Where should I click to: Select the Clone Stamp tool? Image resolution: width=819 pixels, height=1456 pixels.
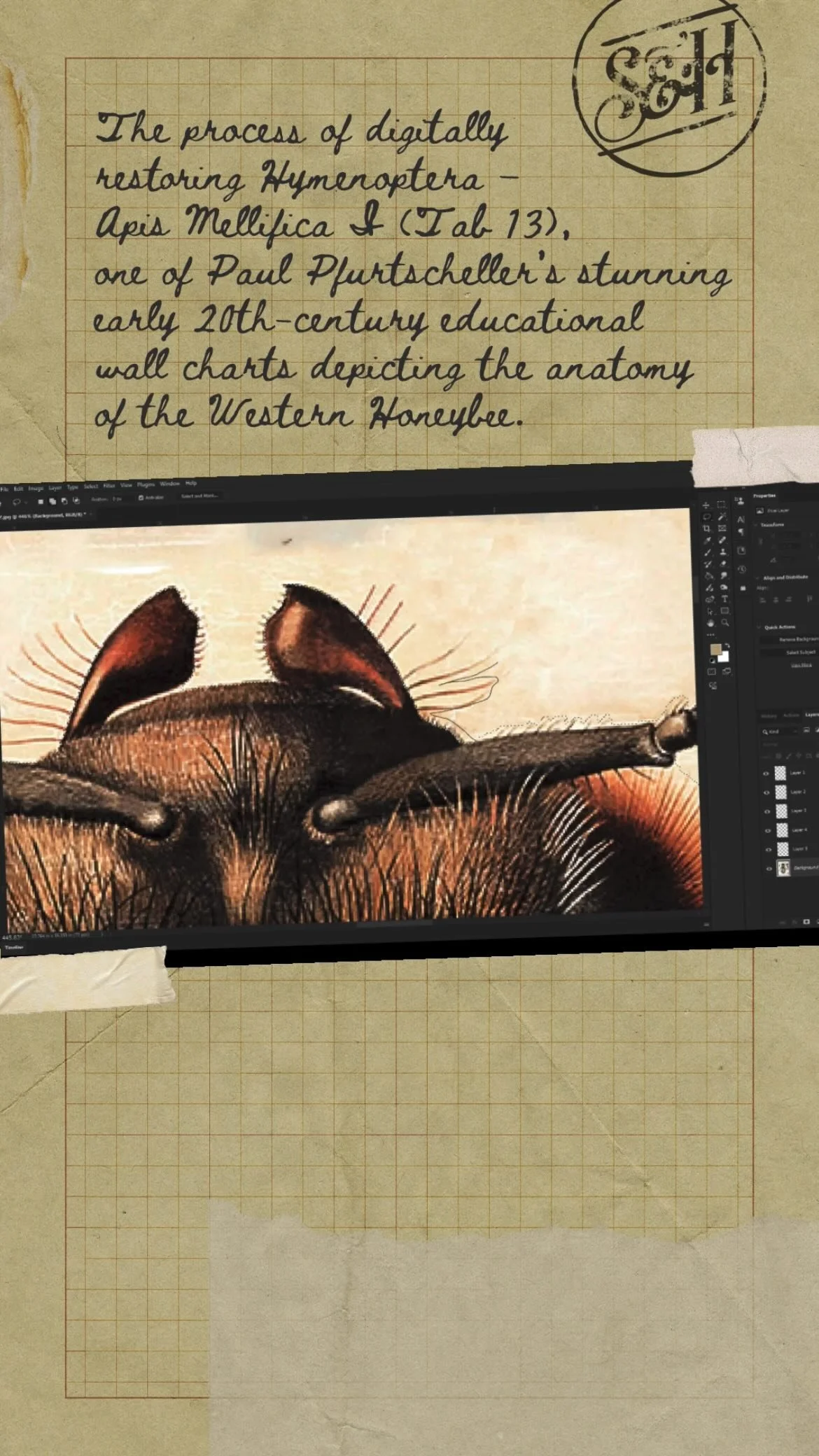point(723,552)
